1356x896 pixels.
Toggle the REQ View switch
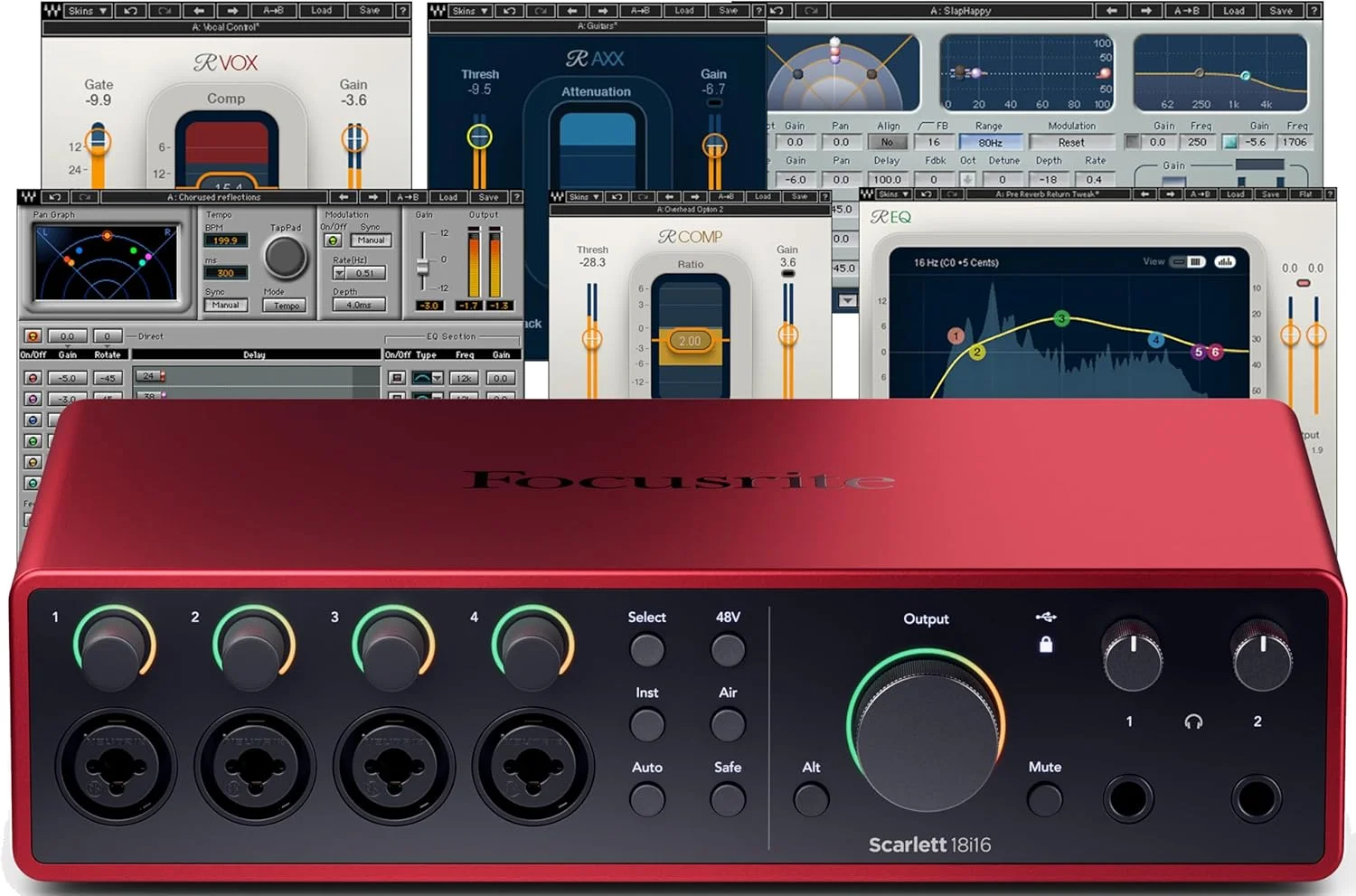(x=1189, y=262)
